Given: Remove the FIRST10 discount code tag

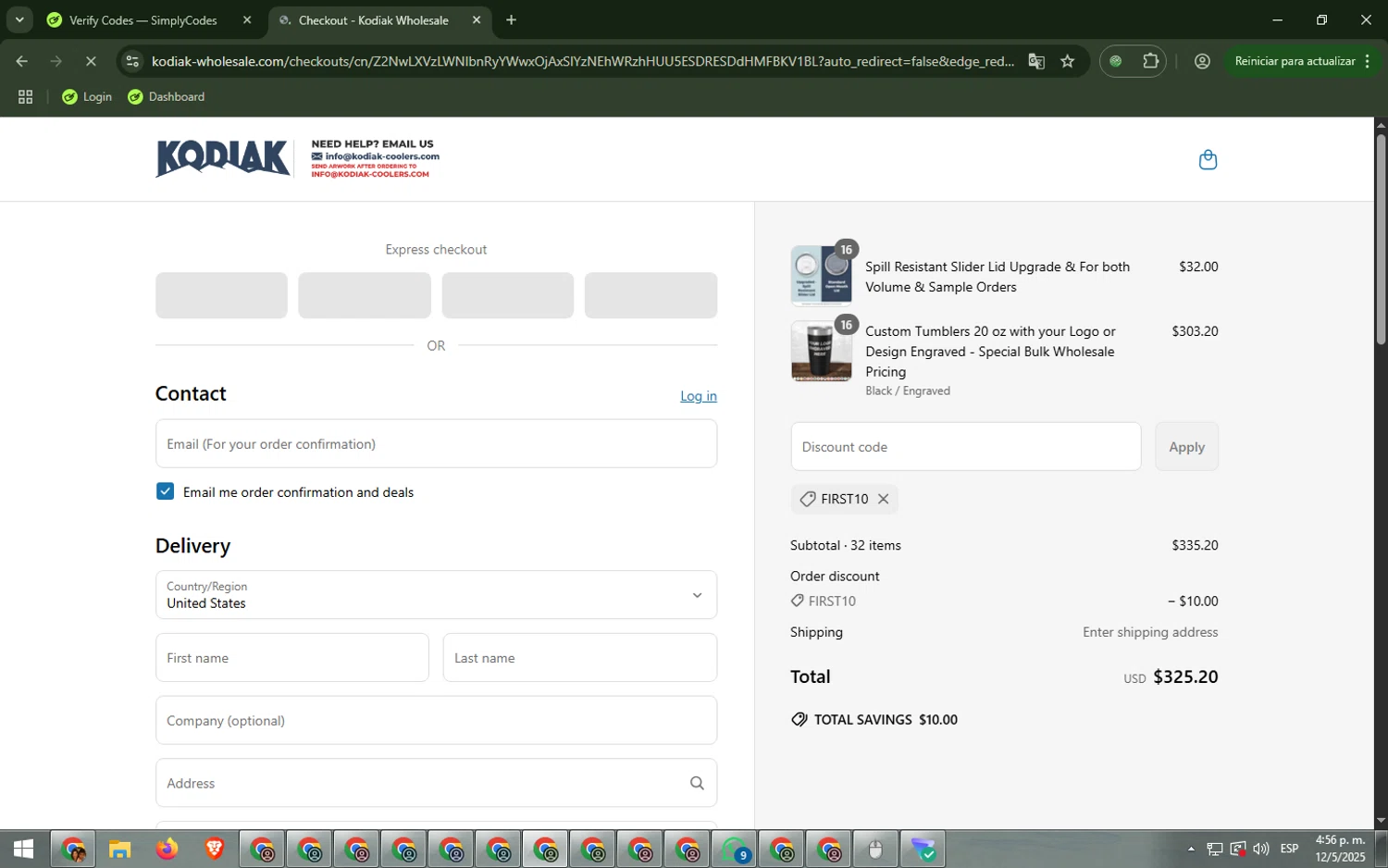Looking at the screenshot, I should point(883,499).
